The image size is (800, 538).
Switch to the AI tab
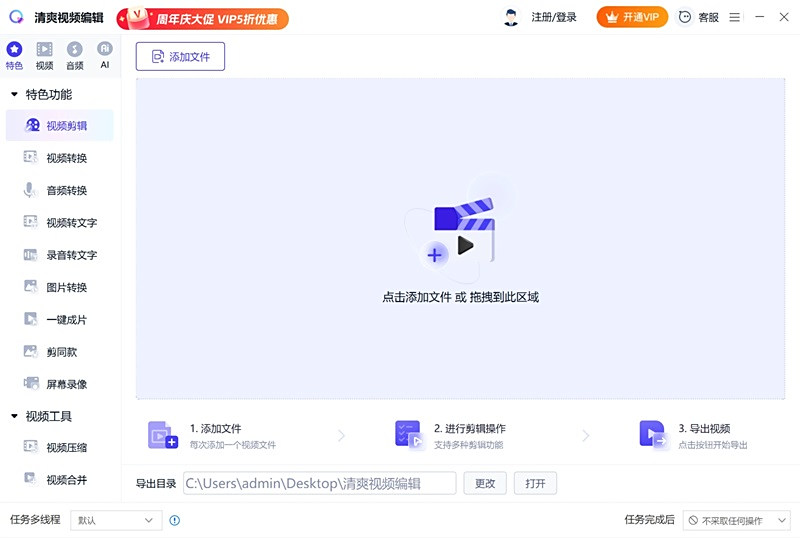(104, 56)
